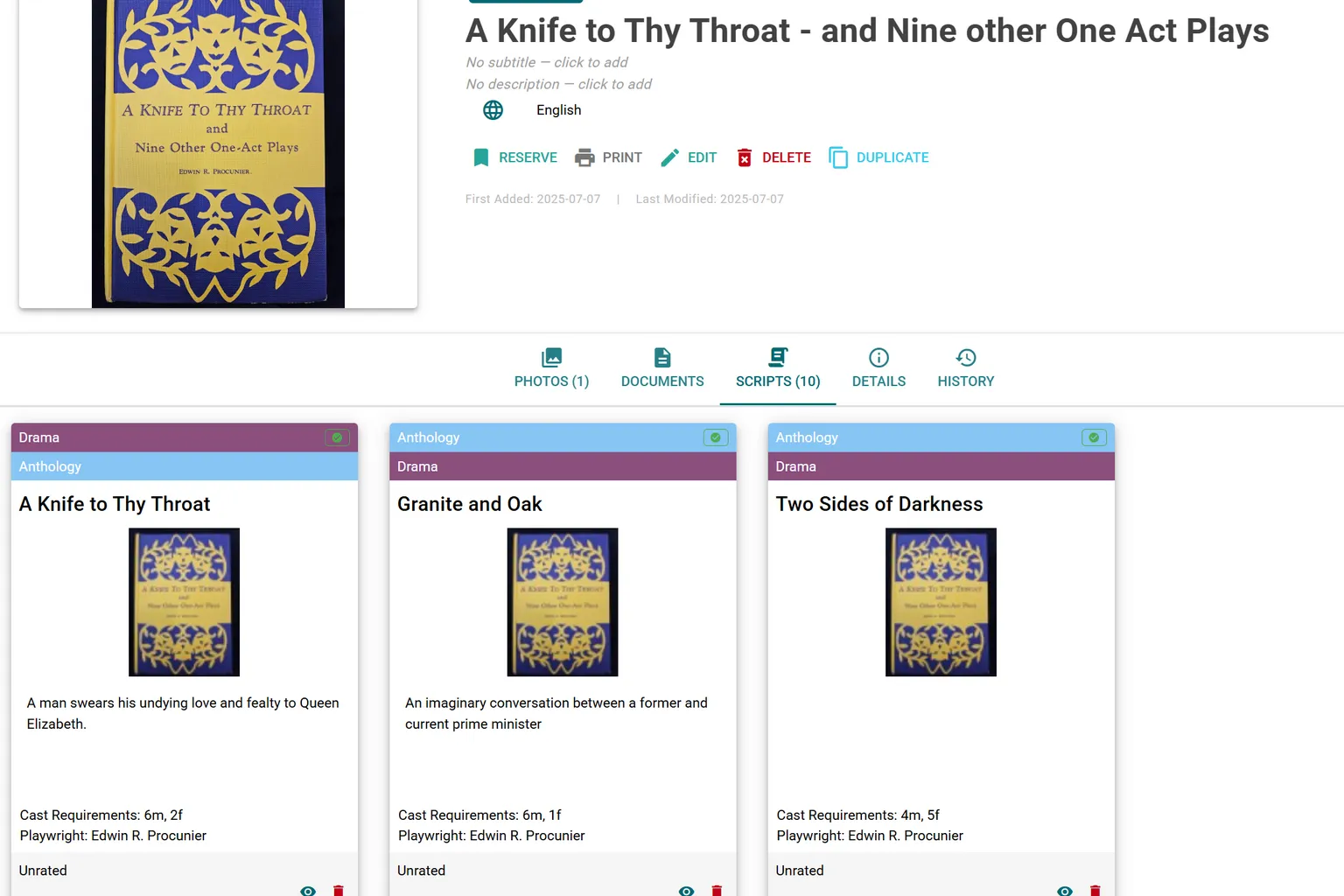Add a subtitle via 'No subtitle' text
Image resolution: width=1344 pixels, height=896 pixels.
click(x=547, y=62)
